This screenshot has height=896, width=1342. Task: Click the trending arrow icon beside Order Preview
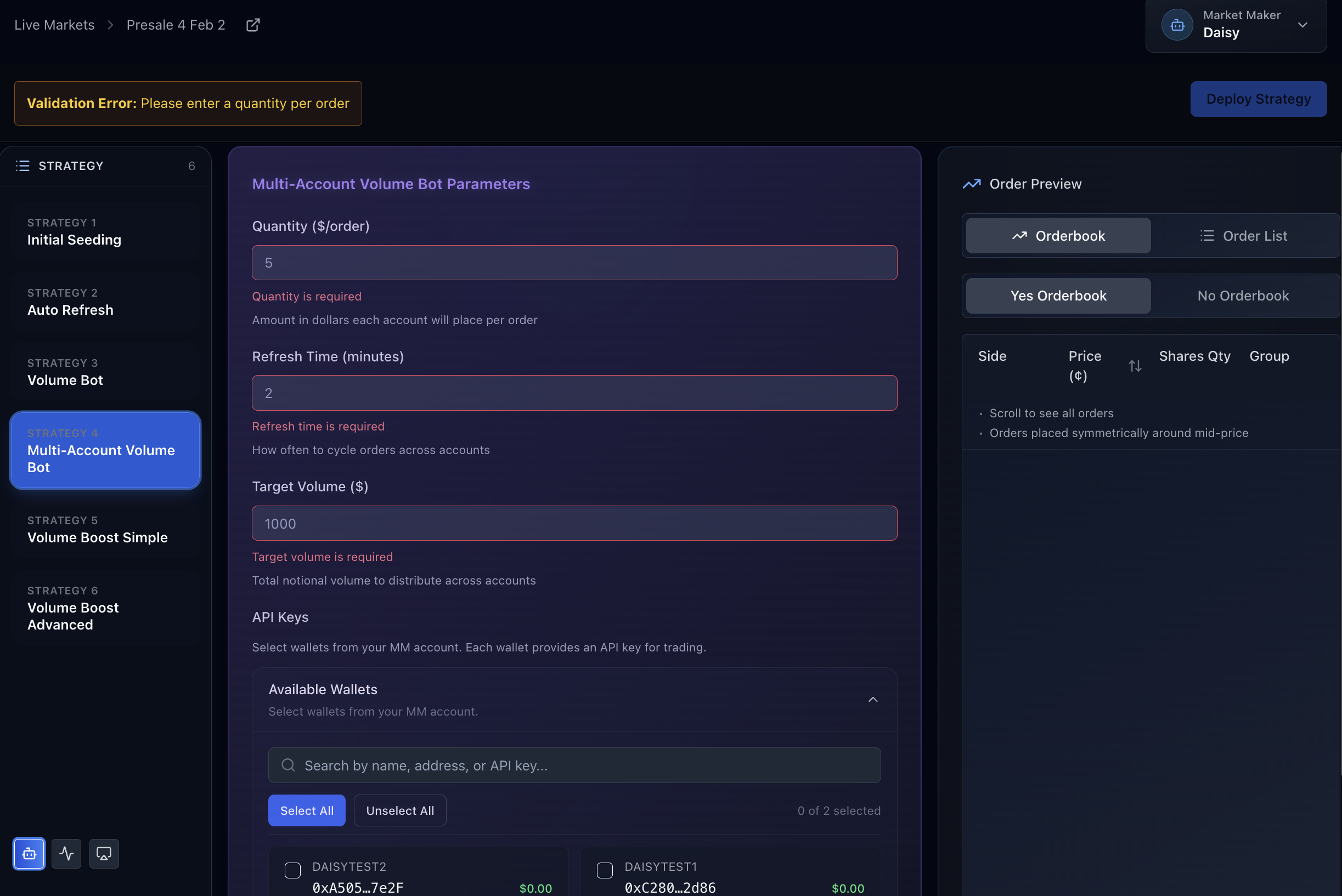(972, 184)
